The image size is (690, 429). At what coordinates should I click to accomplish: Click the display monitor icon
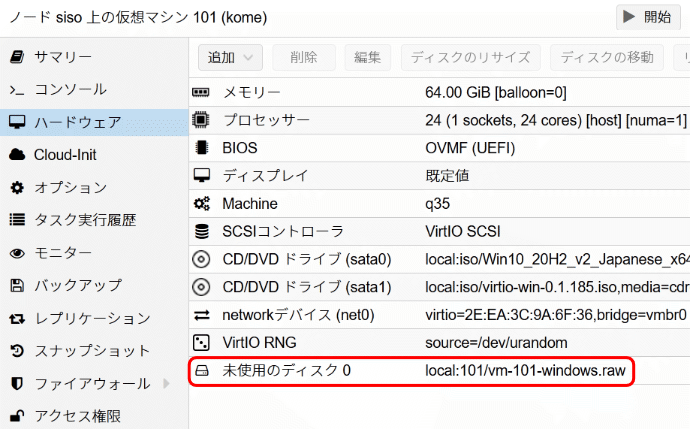pyautogui.click(x=201, y=176)
